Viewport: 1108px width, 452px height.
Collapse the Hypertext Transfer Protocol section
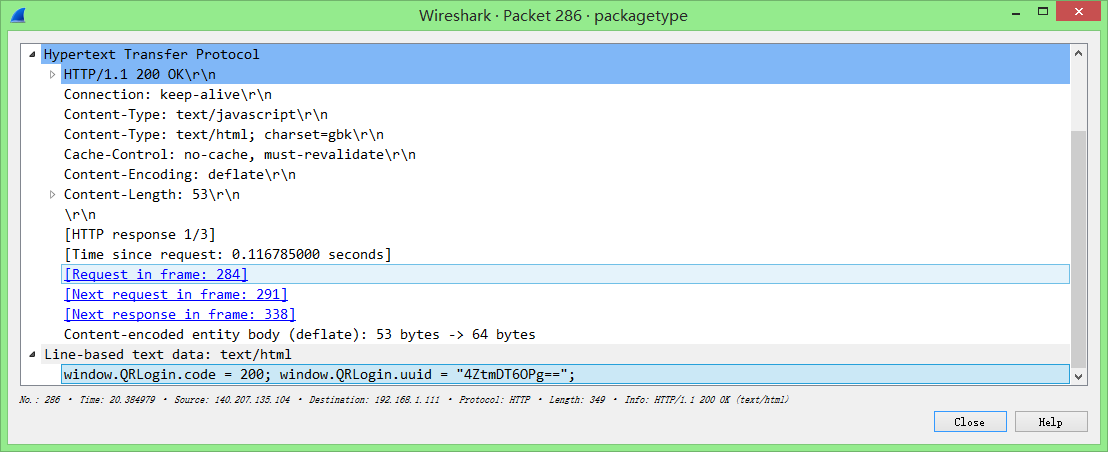coord(34,55)
